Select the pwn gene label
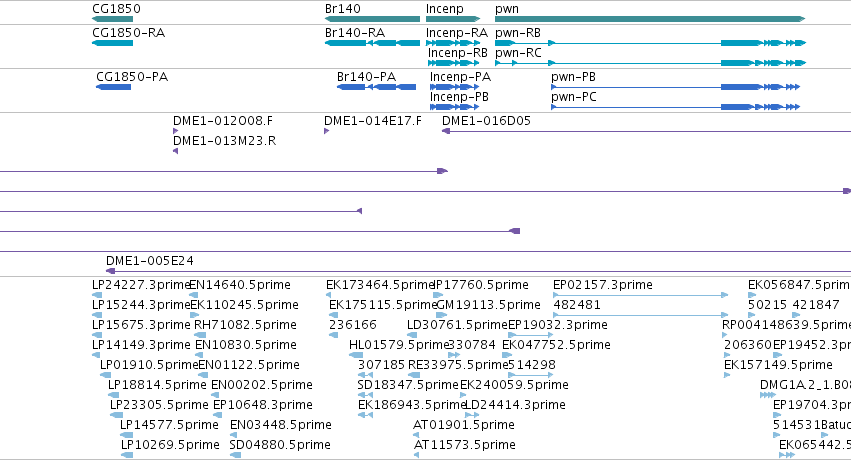851x460 pixels. click(x=507, y=9)
